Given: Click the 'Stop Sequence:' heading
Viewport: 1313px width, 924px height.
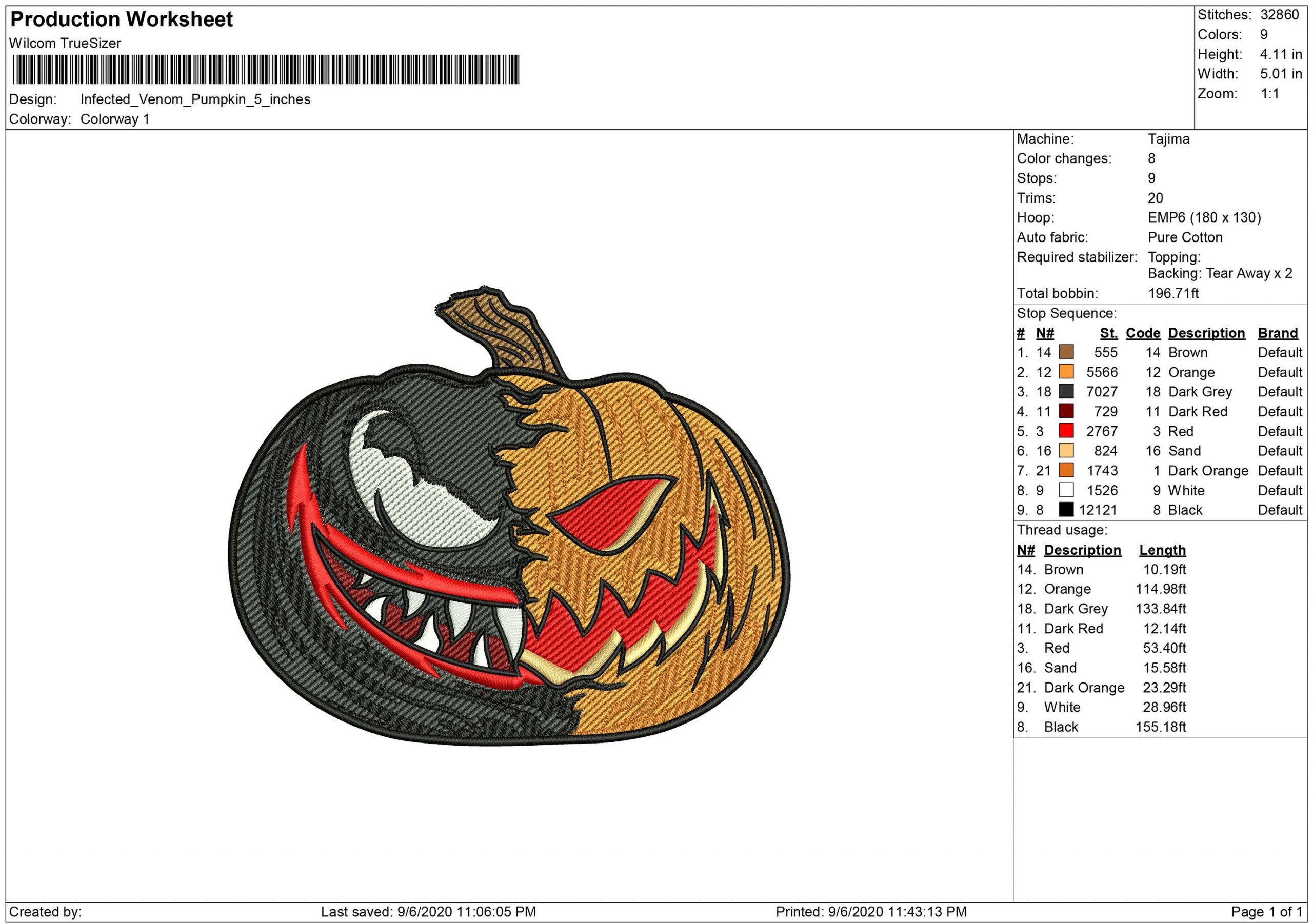Looking at the screenshot, I should tap(1066, 313).
